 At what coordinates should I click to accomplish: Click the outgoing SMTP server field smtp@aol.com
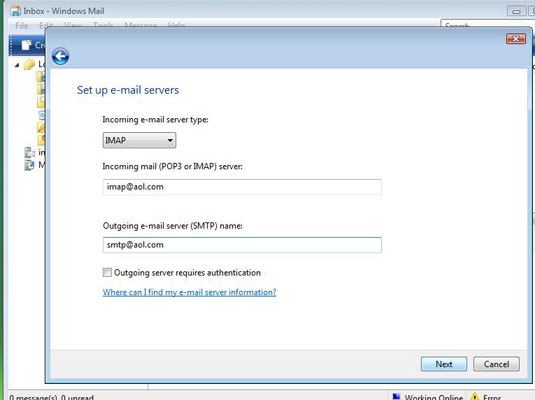point(242,245)
